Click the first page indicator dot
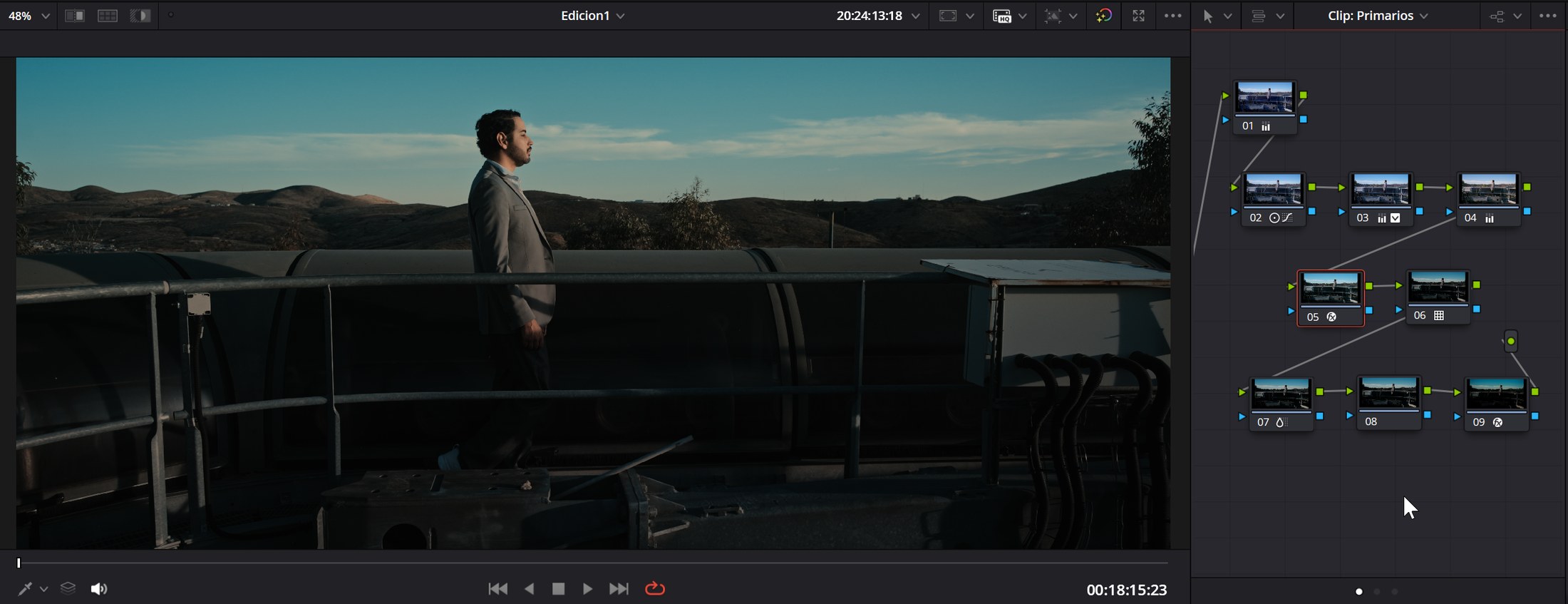 pos(1359,592)
